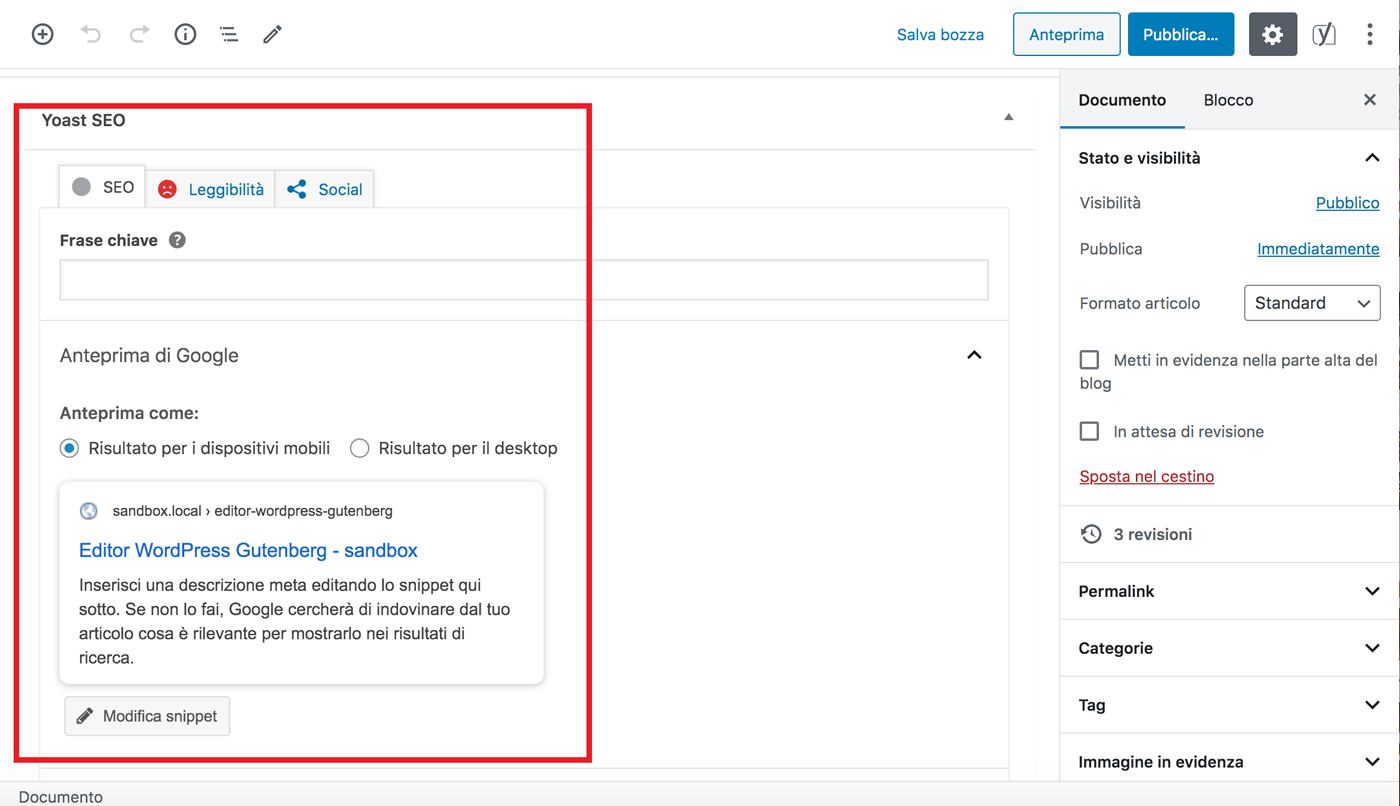Collapse the Anteprima di Google panel
Image resolution: width=1400 pixels, height=806 pixels.
(974, 355)
